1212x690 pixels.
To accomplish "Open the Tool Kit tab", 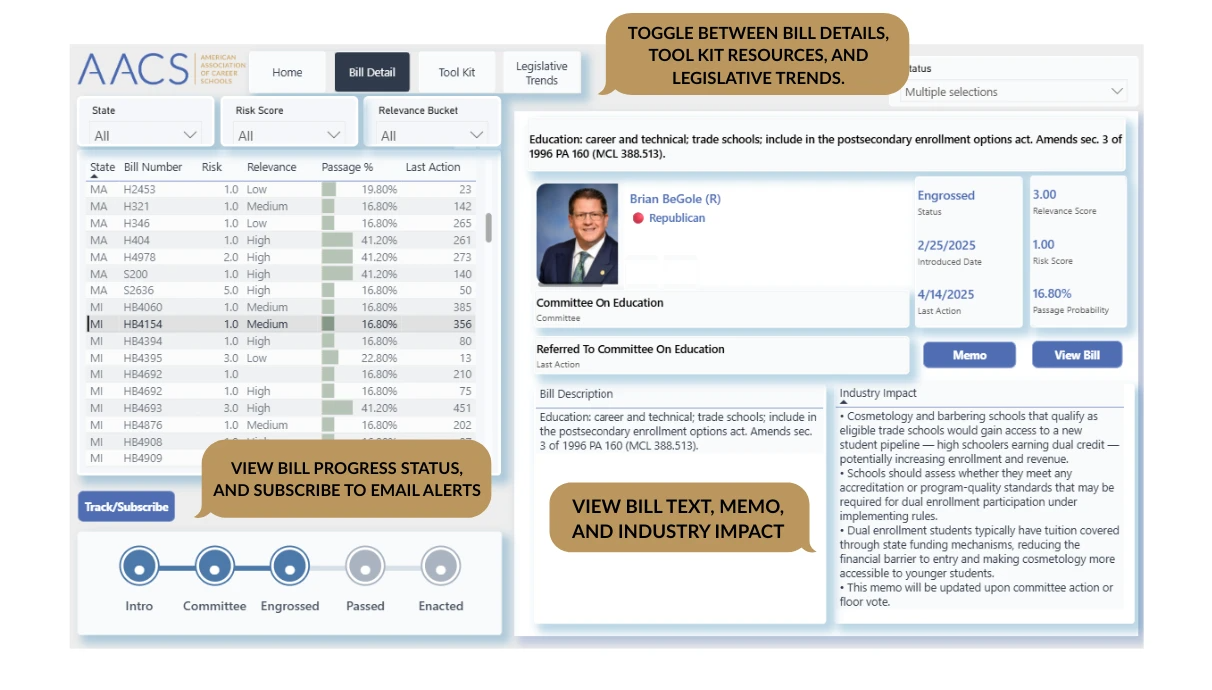I will point(457,72).
